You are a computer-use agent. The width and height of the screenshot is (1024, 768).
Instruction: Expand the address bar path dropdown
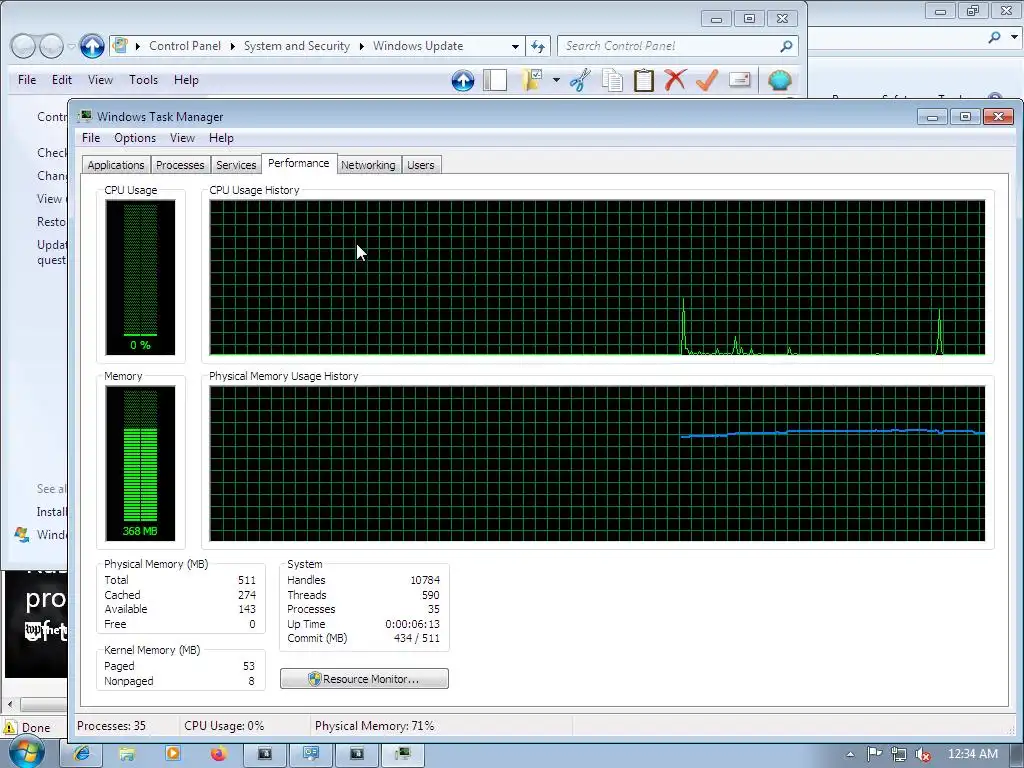pyautogui.click(x=515, y=46)
